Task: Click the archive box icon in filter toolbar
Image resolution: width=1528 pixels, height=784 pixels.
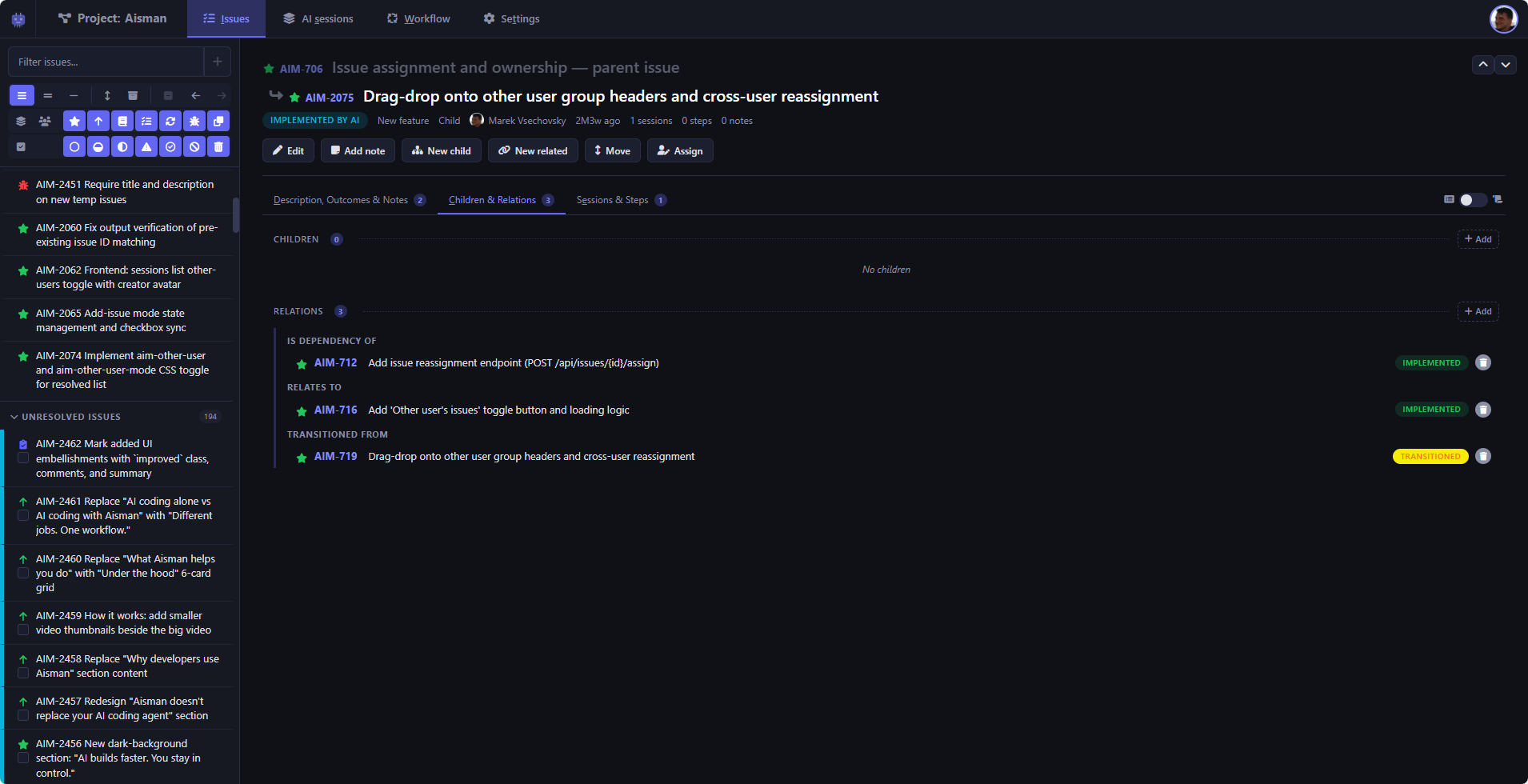Action: [x=133, y=96]
